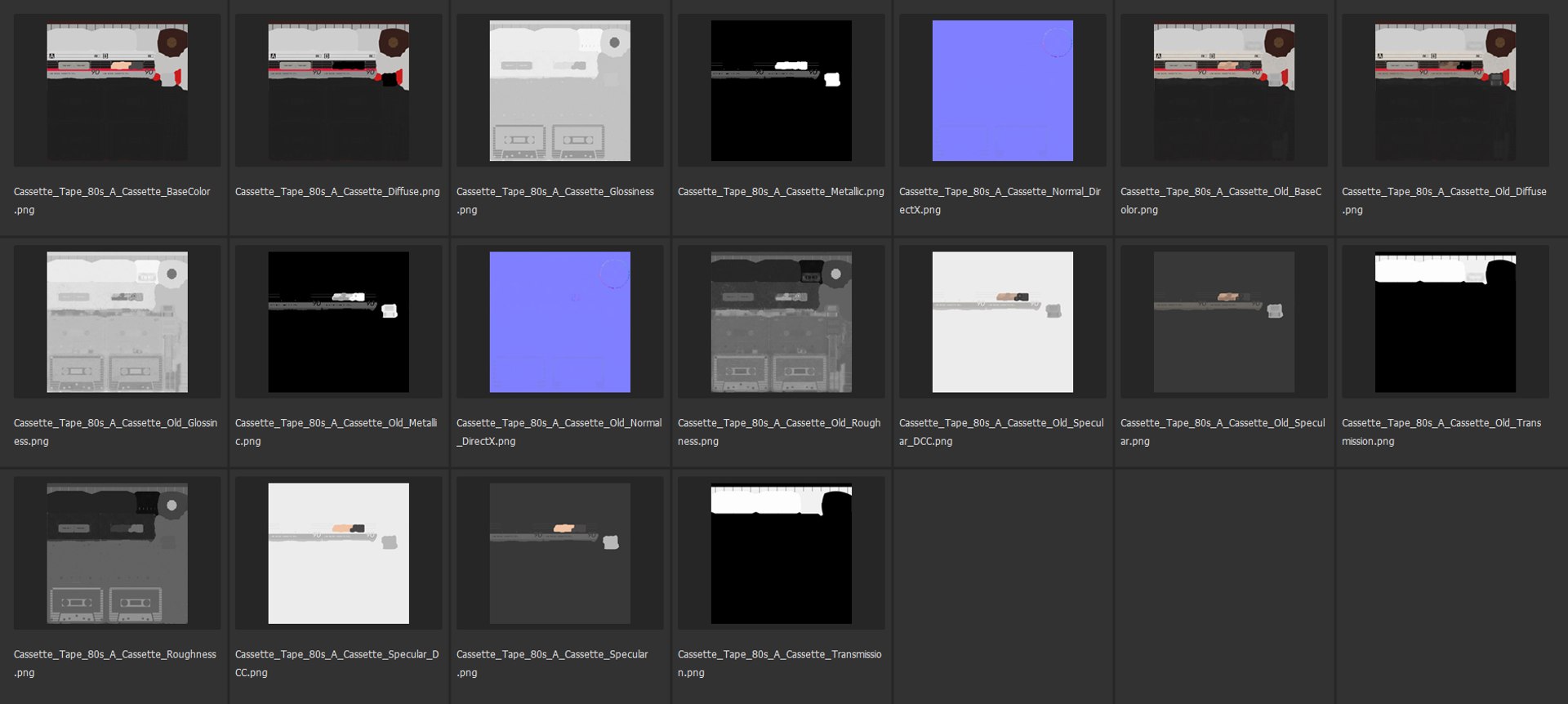This screenshot has height=704, width=1568.
Task: Select the Cassette_Old_Metallic thumbnail
Action: click(338, 322)
